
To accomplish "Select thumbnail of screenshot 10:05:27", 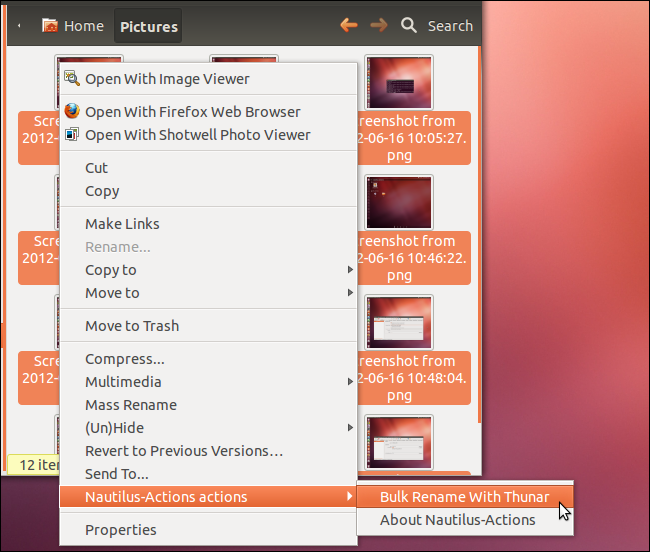I will (x=399, y=82).
